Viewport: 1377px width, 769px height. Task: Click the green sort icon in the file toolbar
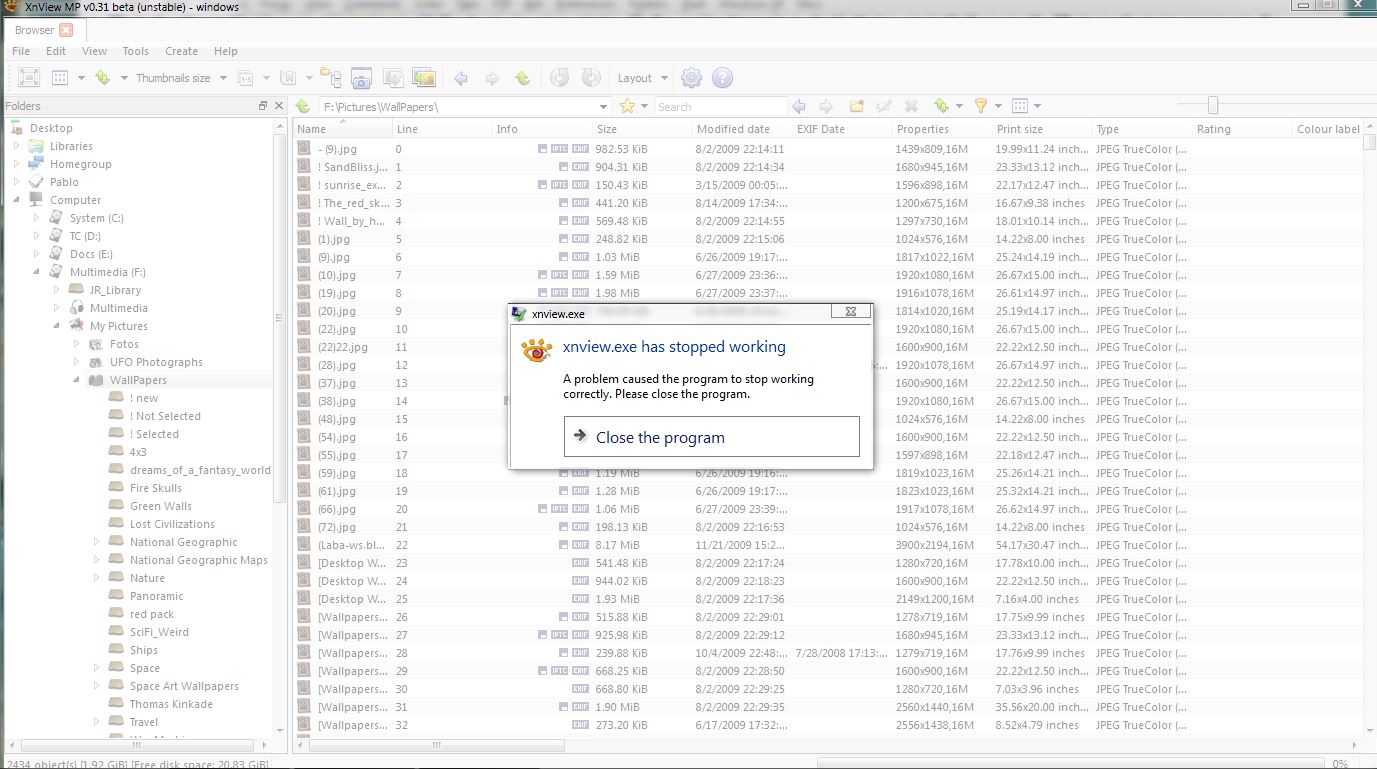pos(941,106)
